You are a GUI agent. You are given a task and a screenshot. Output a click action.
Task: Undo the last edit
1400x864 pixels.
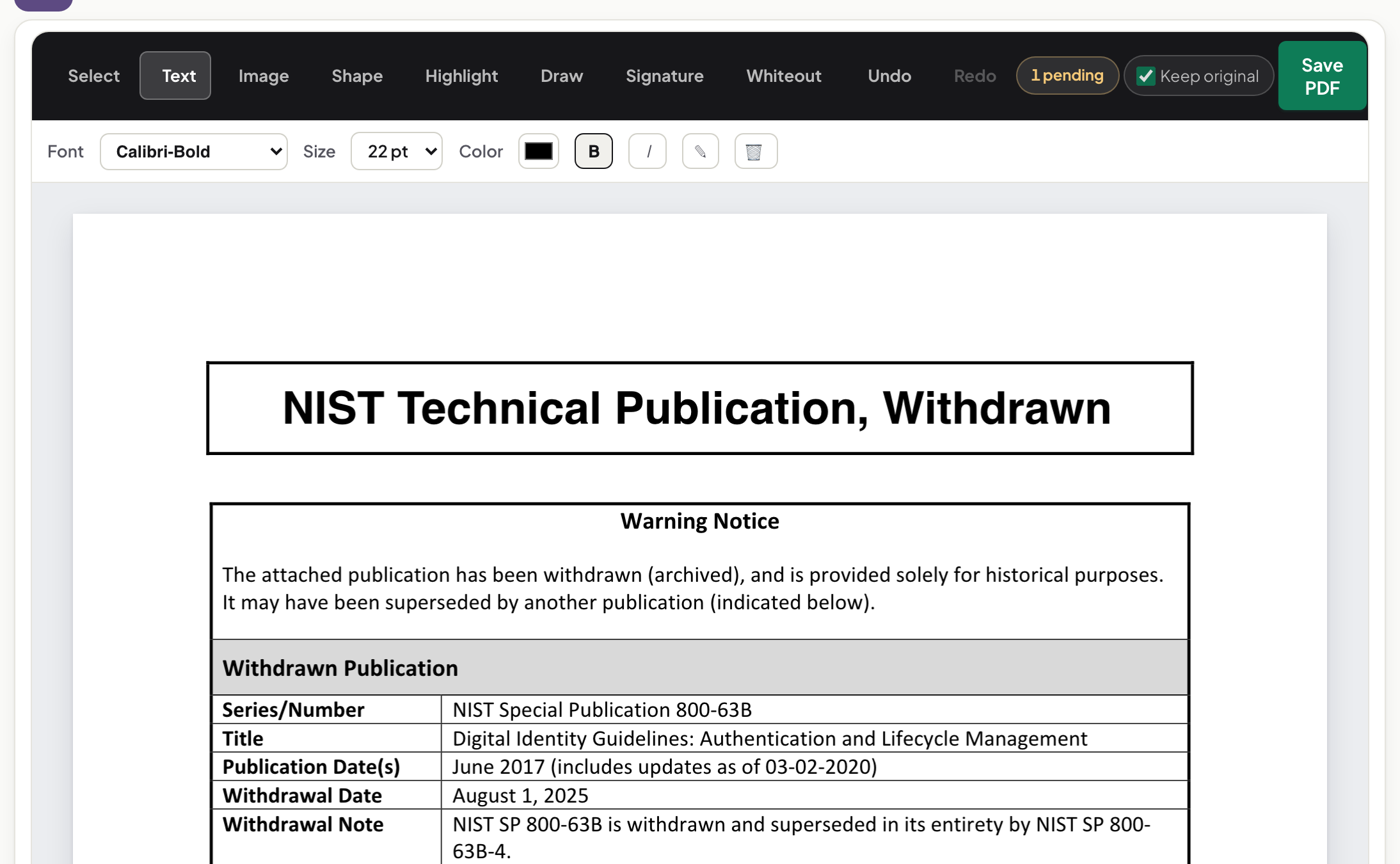(889, 76)
